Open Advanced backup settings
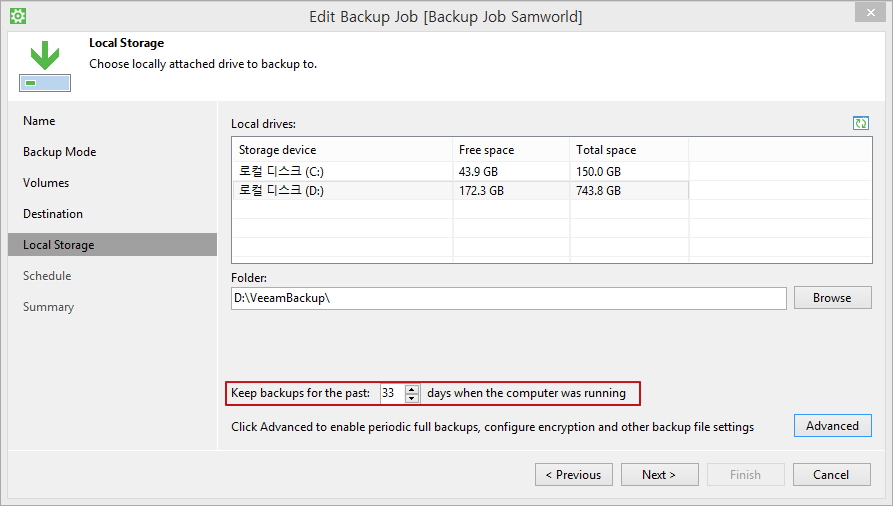This screenshot has width=893, height=506. click(x=833, y=426)
